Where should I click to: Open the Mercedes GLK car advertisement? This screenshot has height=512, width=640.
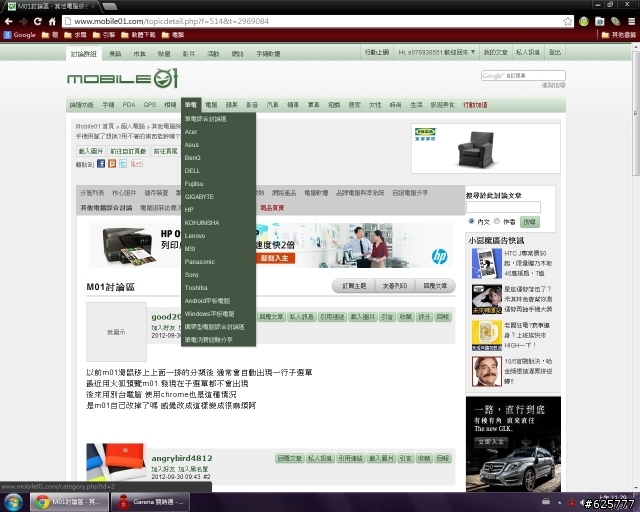click(x=513, y=444)
